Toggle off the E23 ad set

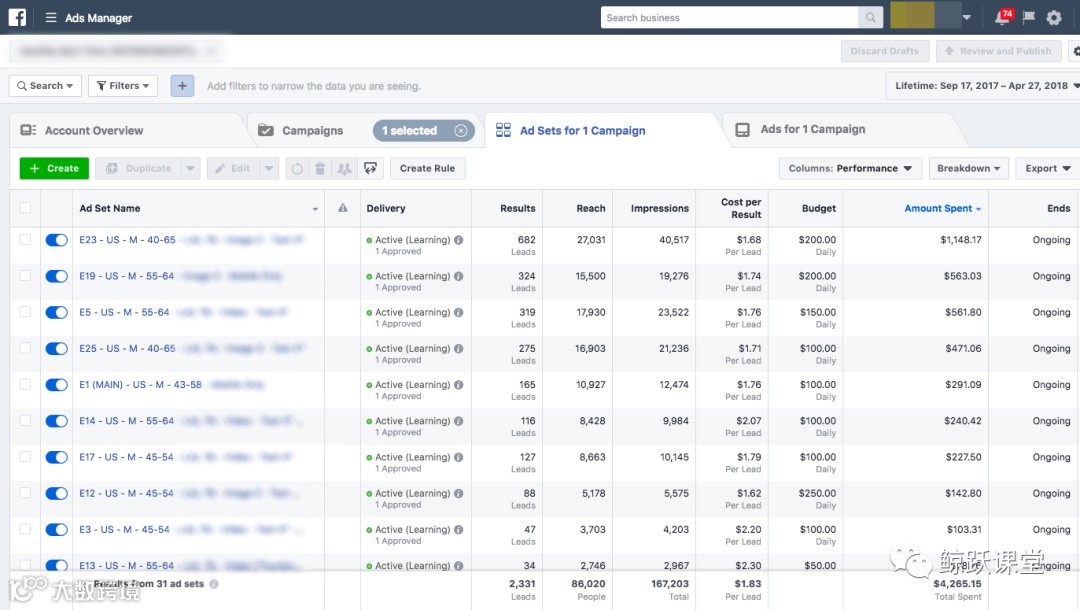[x=56, y=240]
